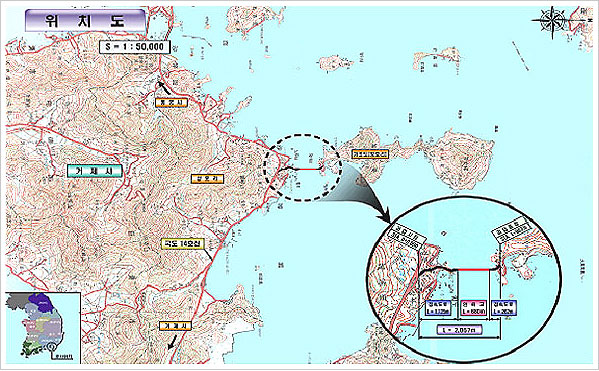Click the red bridge line inside dashed circle
The image size is (599, 371).
(308, 169)
